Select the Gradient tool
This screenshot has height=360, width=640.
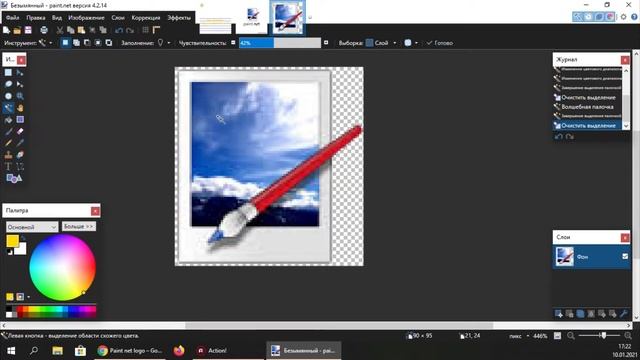point(20,120)
